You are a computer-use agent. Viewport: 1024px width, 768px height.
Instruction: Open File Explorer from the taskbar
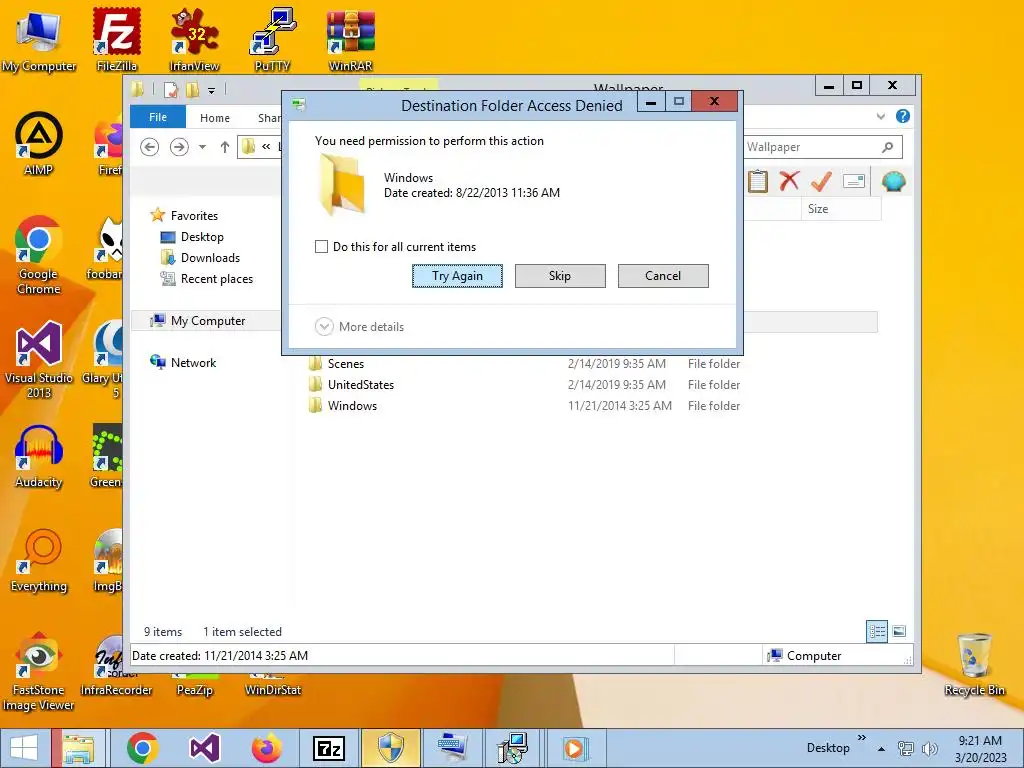click(x=78, y=748)
